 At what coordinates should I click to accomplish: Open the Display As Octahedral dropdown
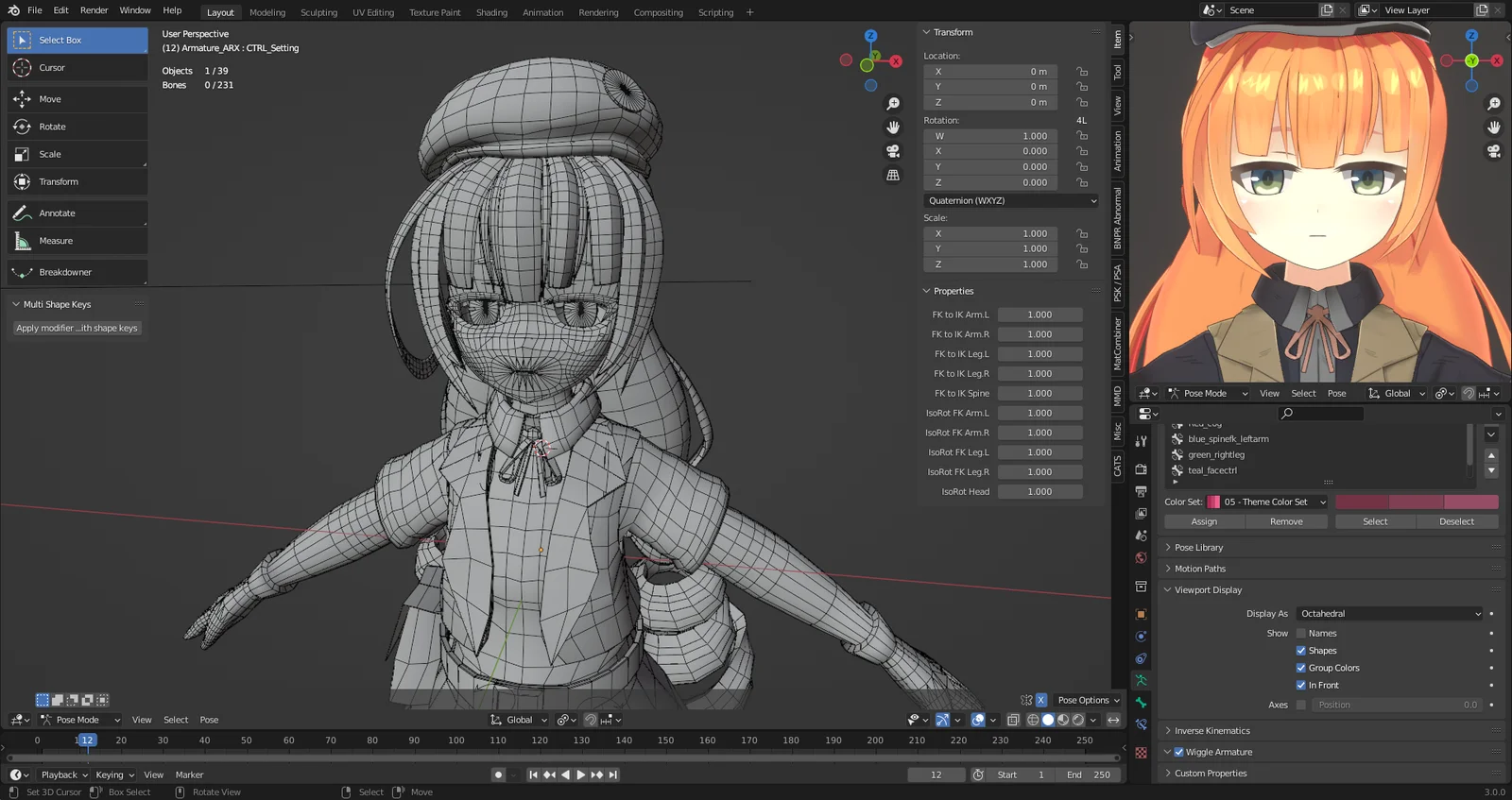click(x=1389, y=614)
